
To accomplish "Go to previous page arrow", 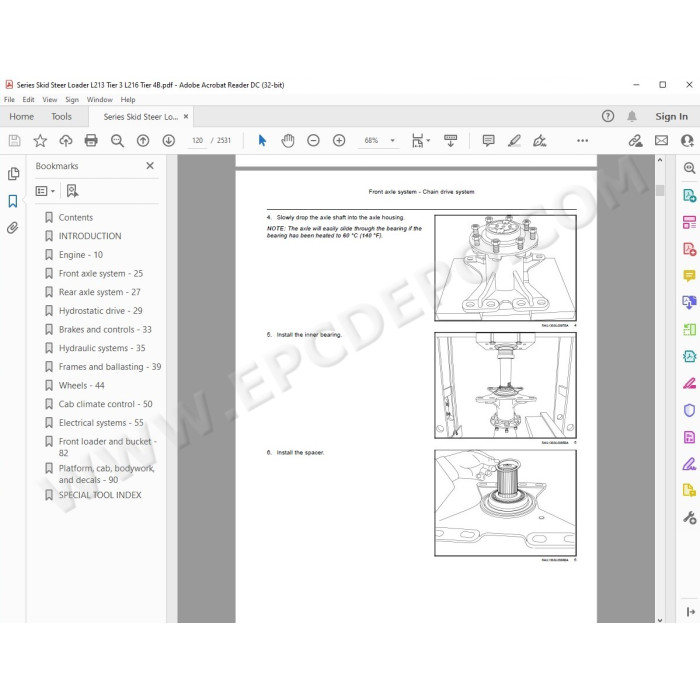I will pos(143,141).
